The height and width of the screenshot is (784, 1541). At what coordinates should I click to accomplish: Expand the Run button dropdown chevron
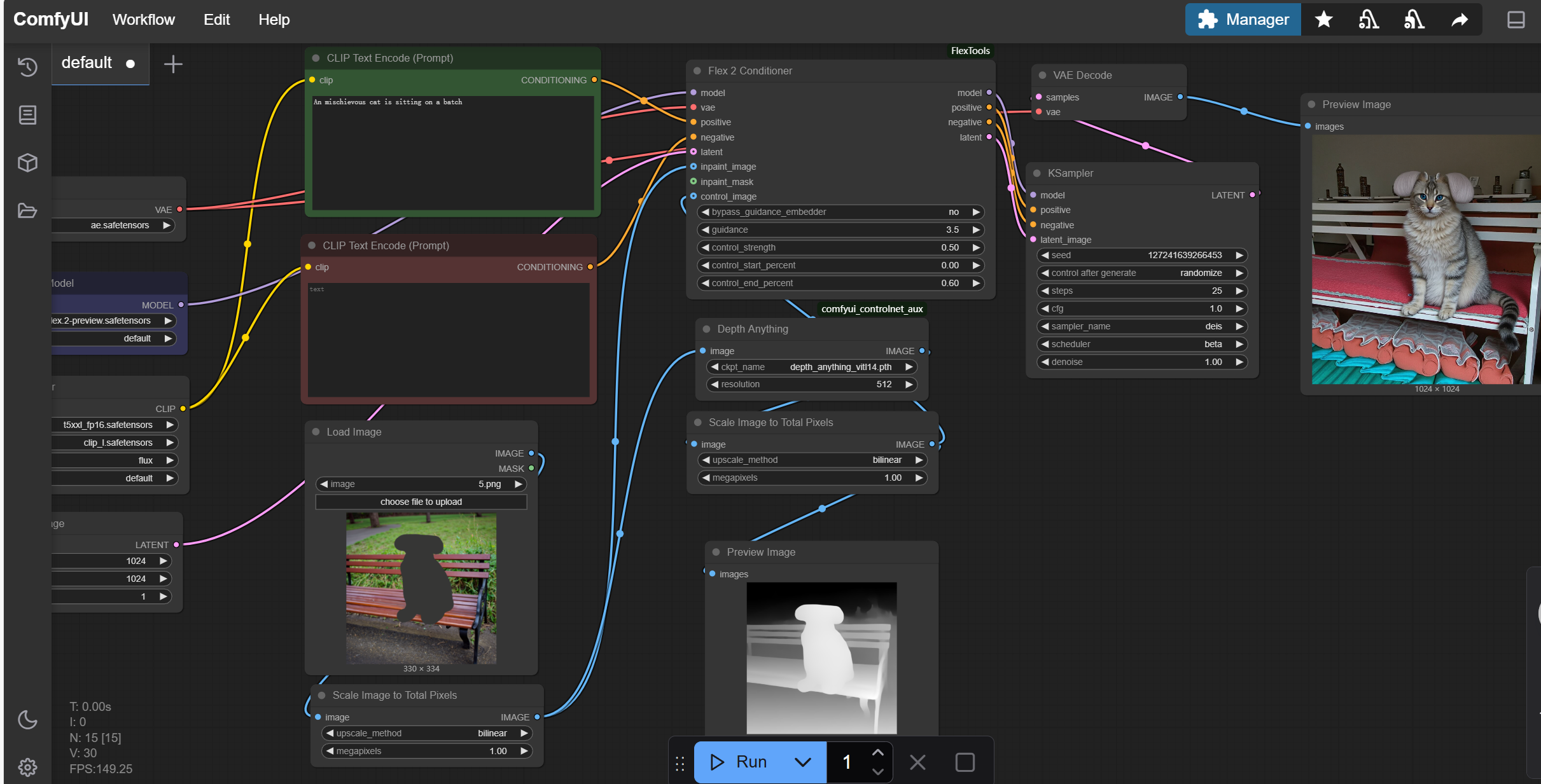coord(803,762)
